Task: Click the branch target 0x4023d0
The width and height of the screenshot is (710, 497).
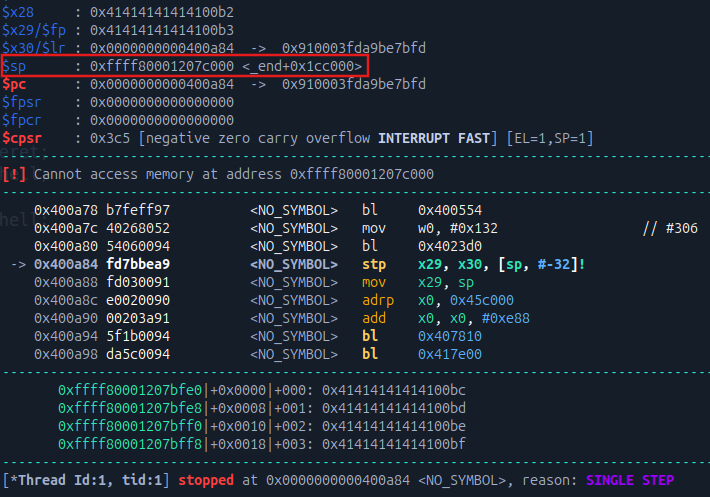Action: point(450,246)
